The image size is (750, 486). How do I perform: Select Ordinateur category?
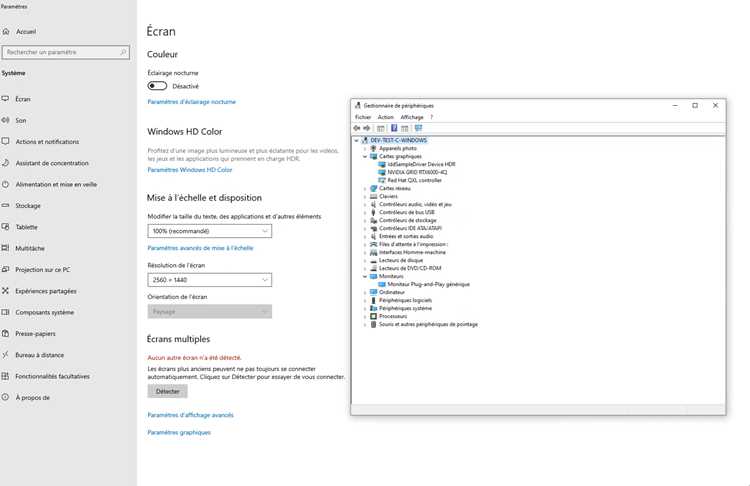click(392, 292)
